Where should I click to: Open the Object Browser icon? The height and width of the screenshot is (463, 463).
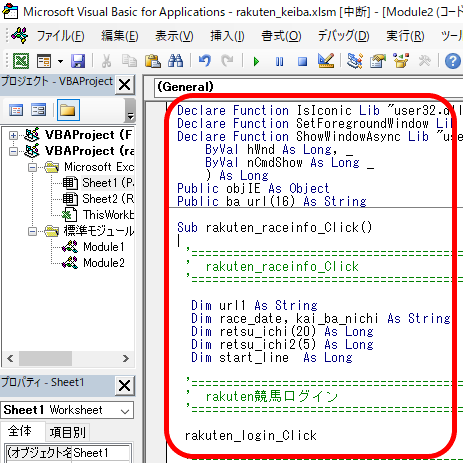tap(401, 61)
